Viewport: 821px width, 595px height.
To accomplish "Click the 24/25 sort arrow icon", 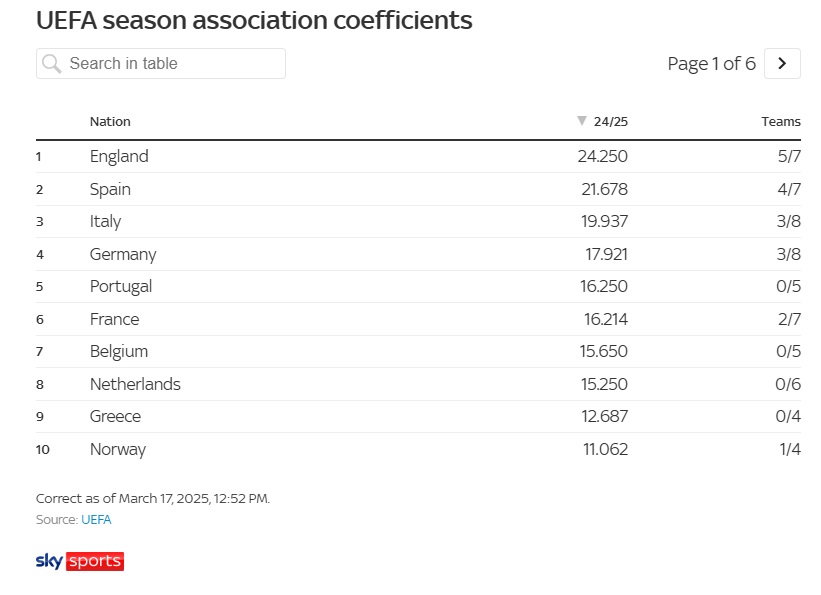I will (x=582, y=121).
